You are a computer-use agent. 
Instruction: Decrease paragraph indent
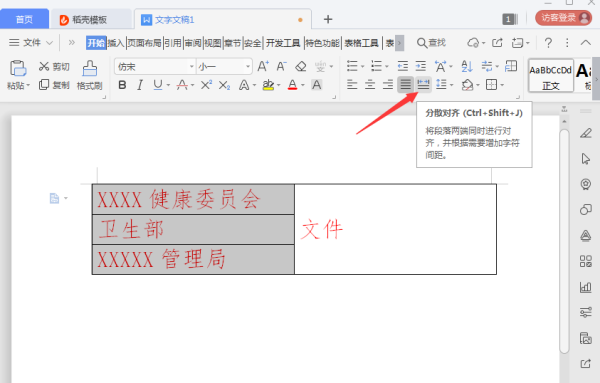[403, 66]
